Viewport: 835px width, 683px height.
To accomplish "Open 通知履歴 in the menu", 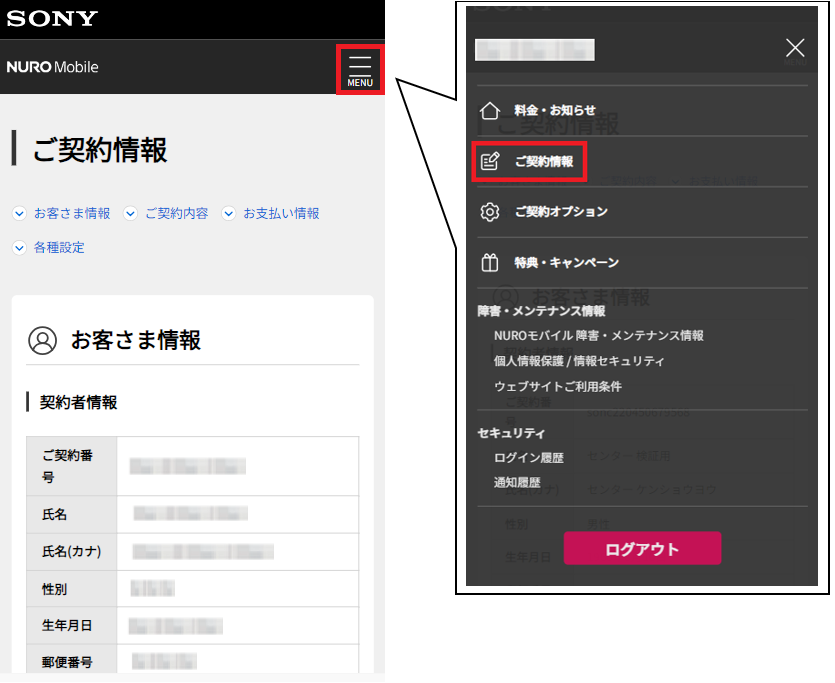I will [517, 482].
